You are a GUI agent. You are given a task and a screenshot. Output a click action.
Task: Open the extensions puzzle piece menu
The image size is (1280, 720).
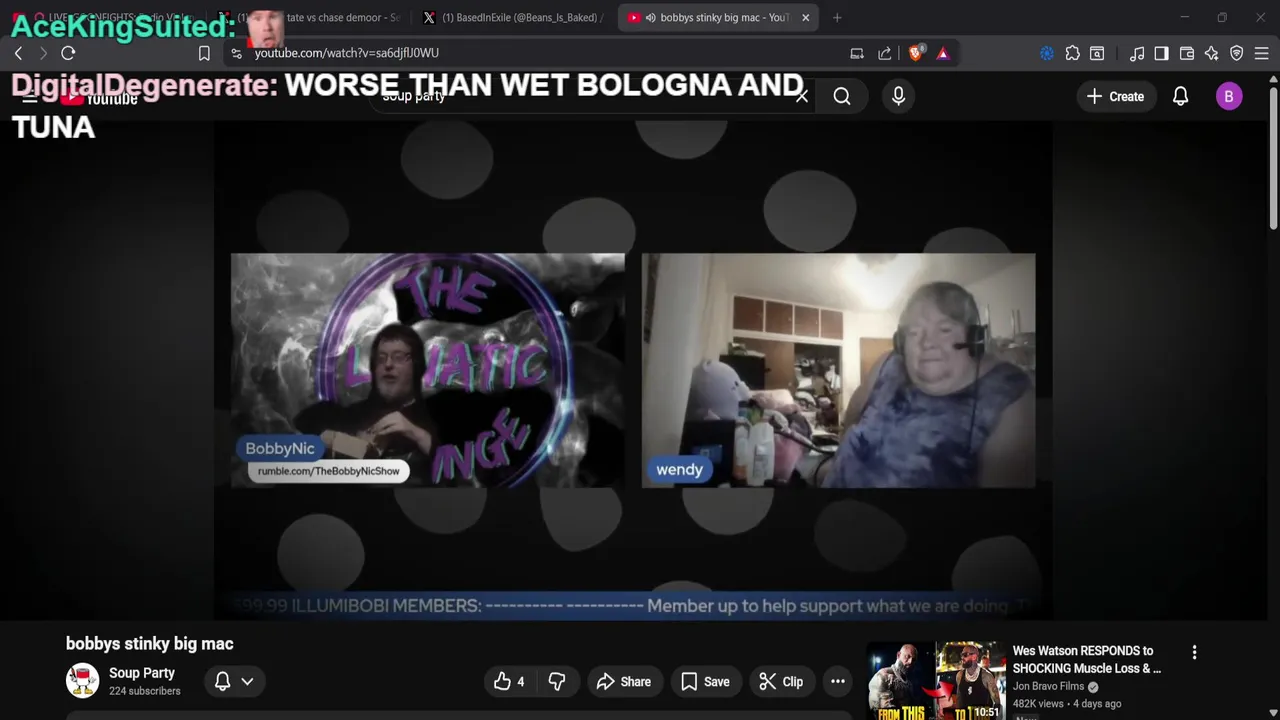(x=1072, y=53)
